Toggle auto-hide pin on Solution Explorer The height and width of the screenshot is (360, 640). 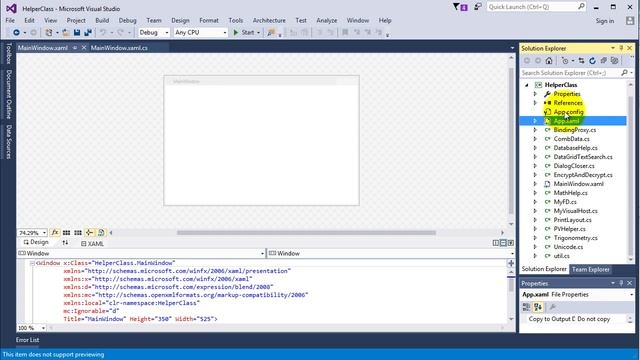(621, 48)
